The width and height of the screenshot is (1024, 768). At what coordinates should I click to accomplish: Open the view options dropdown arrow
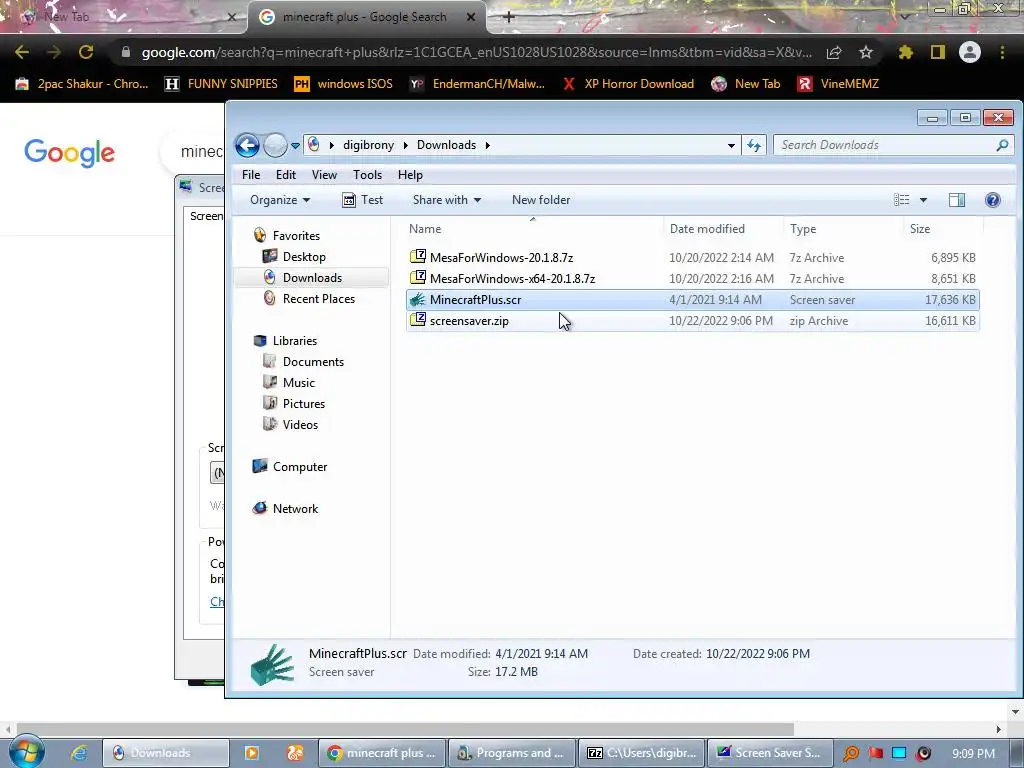[923, 200]
